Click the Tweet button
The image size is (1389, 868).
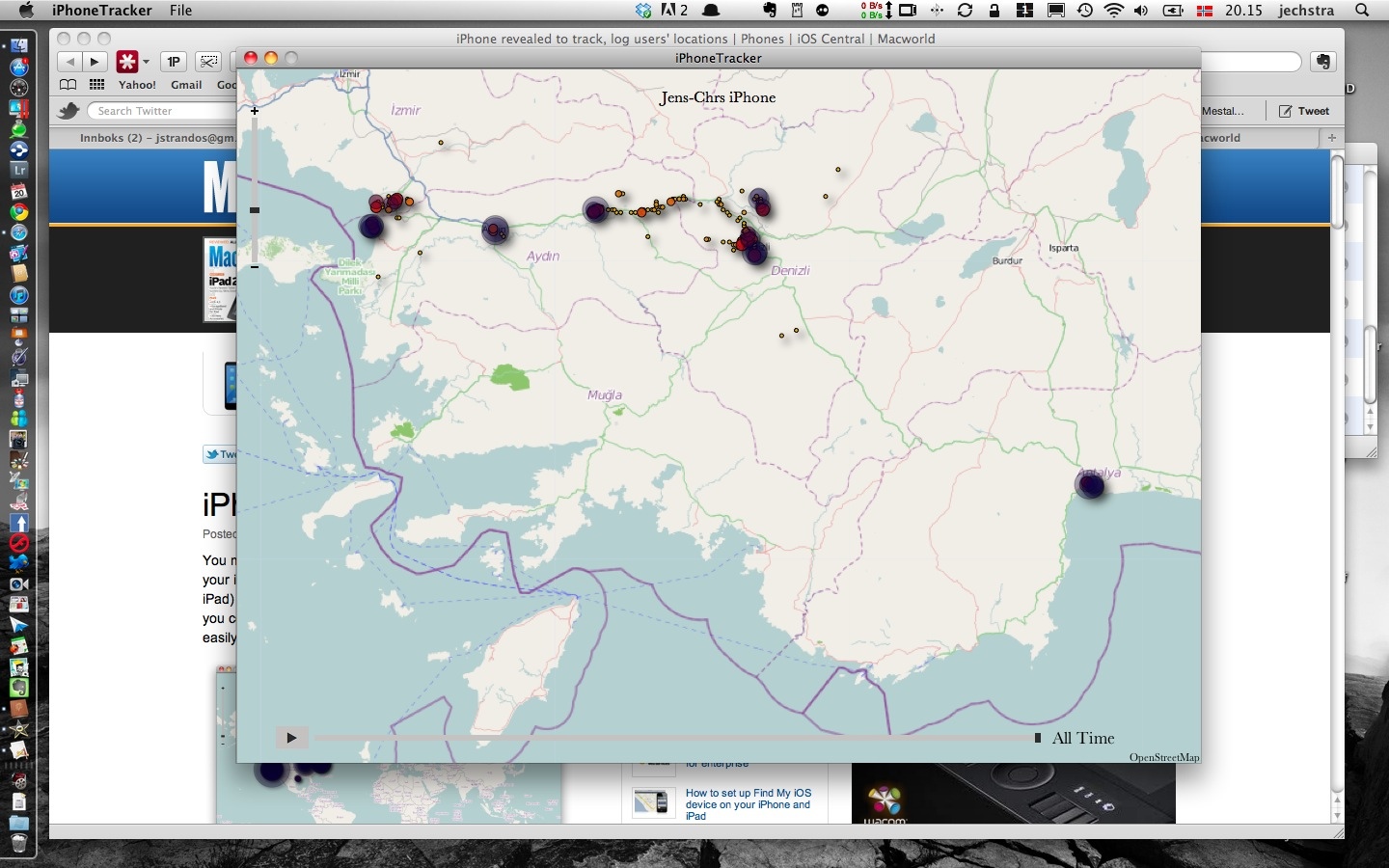[1304, 111]
